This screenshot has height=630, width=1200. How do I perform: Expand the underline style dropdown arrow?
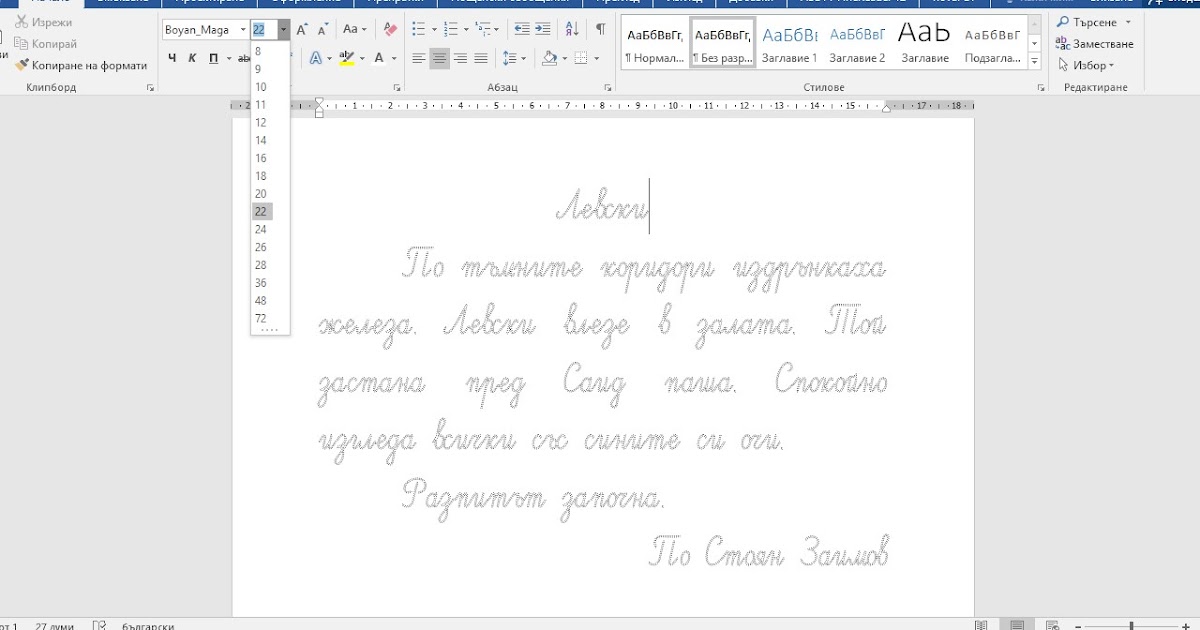(229, 59)
